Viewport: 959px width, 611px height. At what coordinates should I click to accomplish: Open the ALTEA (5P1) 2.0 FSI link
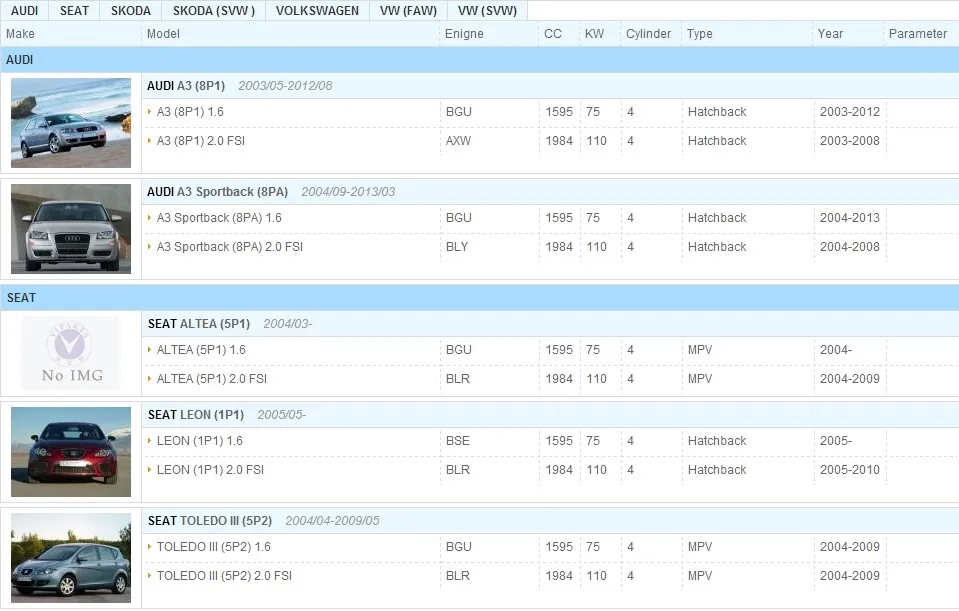[212, 379]
